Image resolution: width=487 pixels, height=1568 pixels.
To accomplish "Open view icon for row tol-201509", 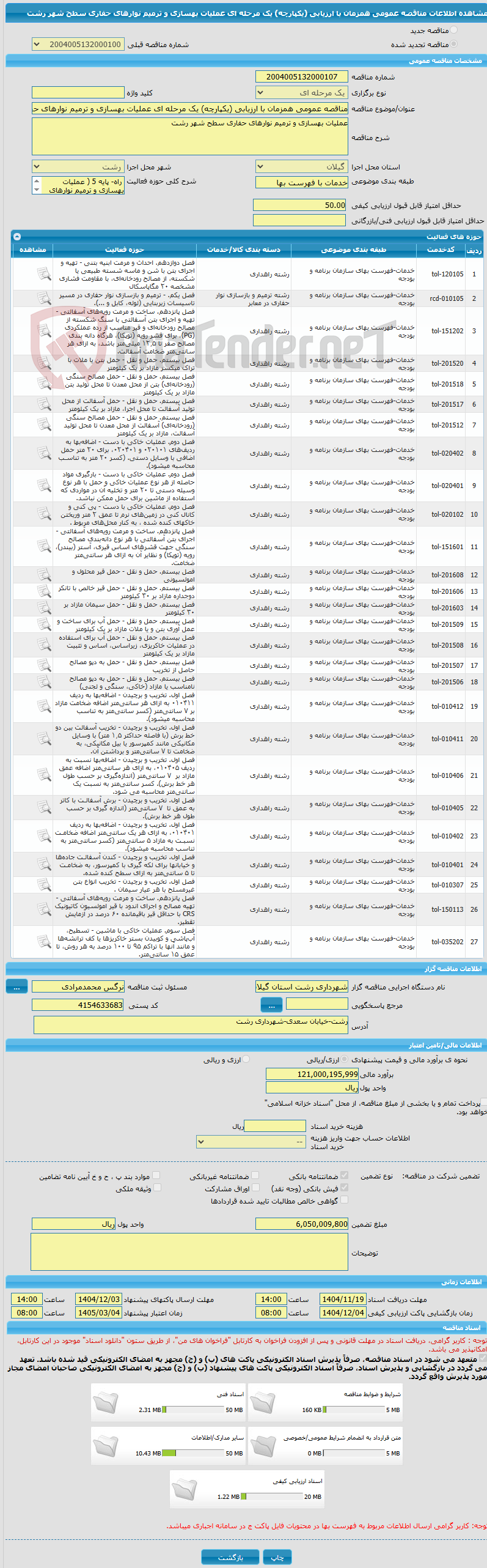I will (x=44, y=624).
